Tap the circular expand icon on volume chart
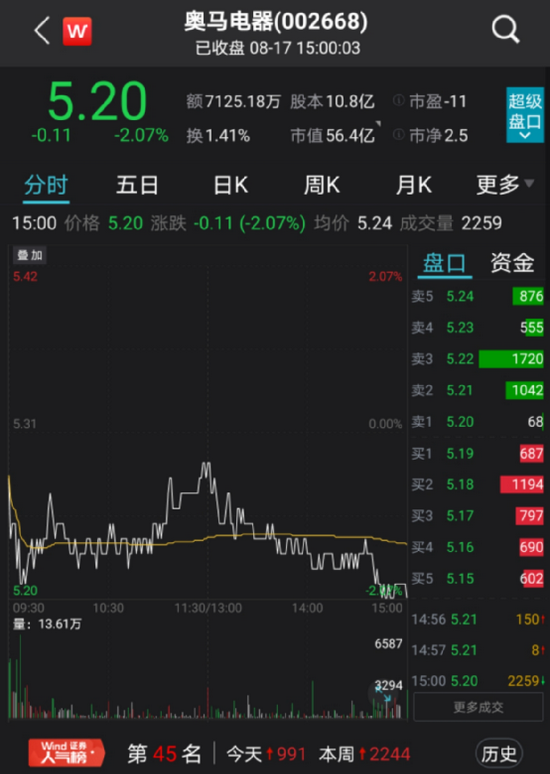550x774 pixels. tap(383, 694)
